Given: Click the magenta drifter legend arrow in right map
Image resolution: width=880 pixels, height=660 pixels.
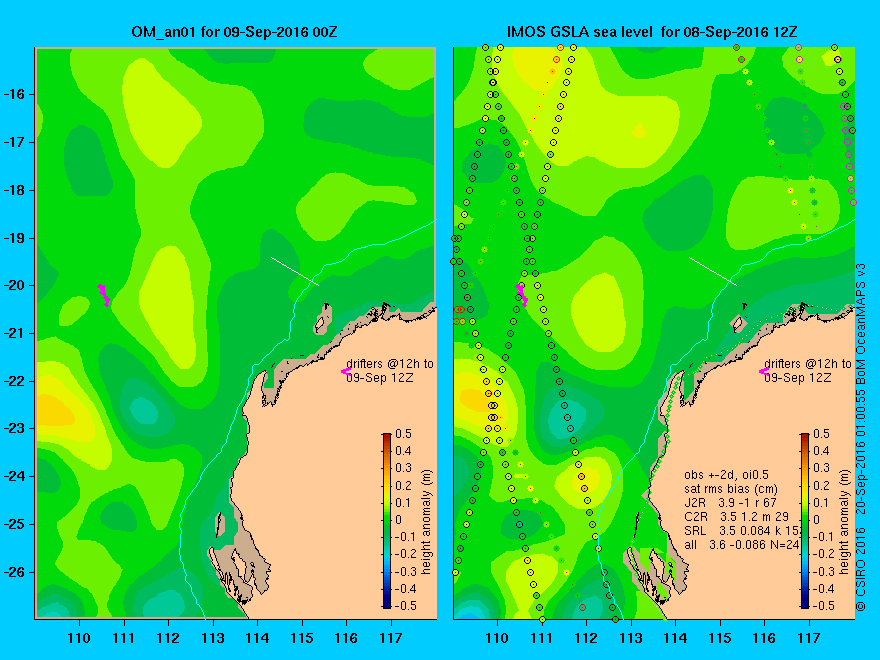Looking at the screenshot, I should pos(764,371).
